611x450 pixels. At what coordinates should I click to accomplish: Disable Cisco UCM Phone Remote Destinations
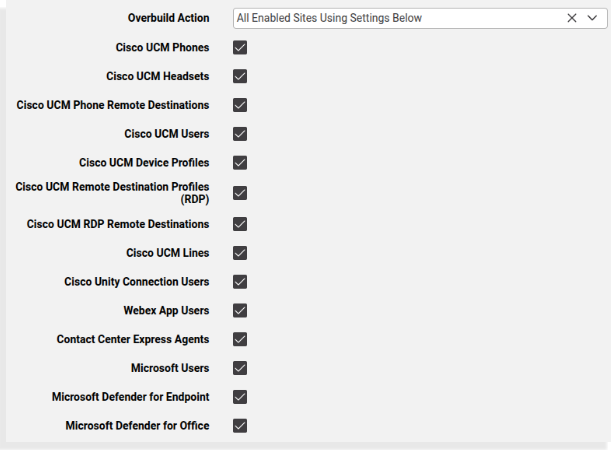click(240, 105)
